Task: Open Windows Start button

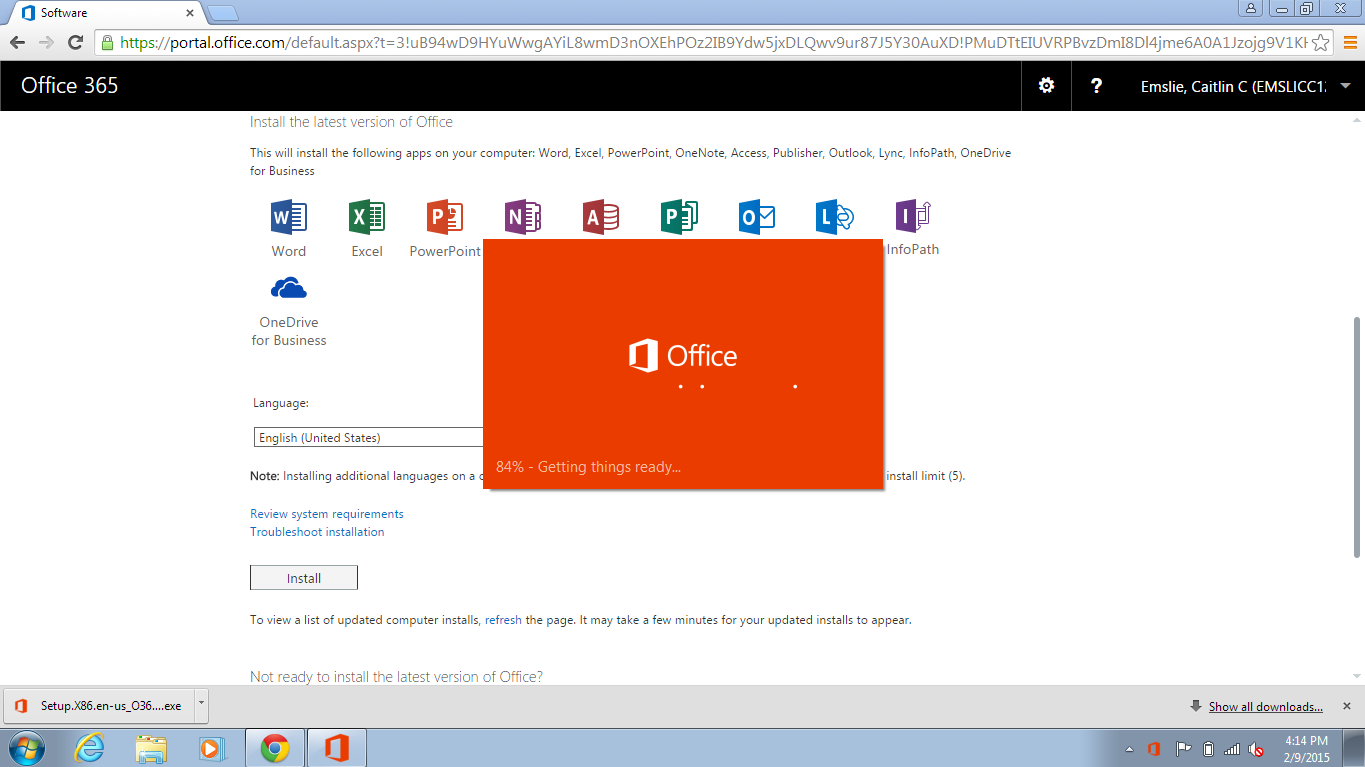Action: click(26, 748)
